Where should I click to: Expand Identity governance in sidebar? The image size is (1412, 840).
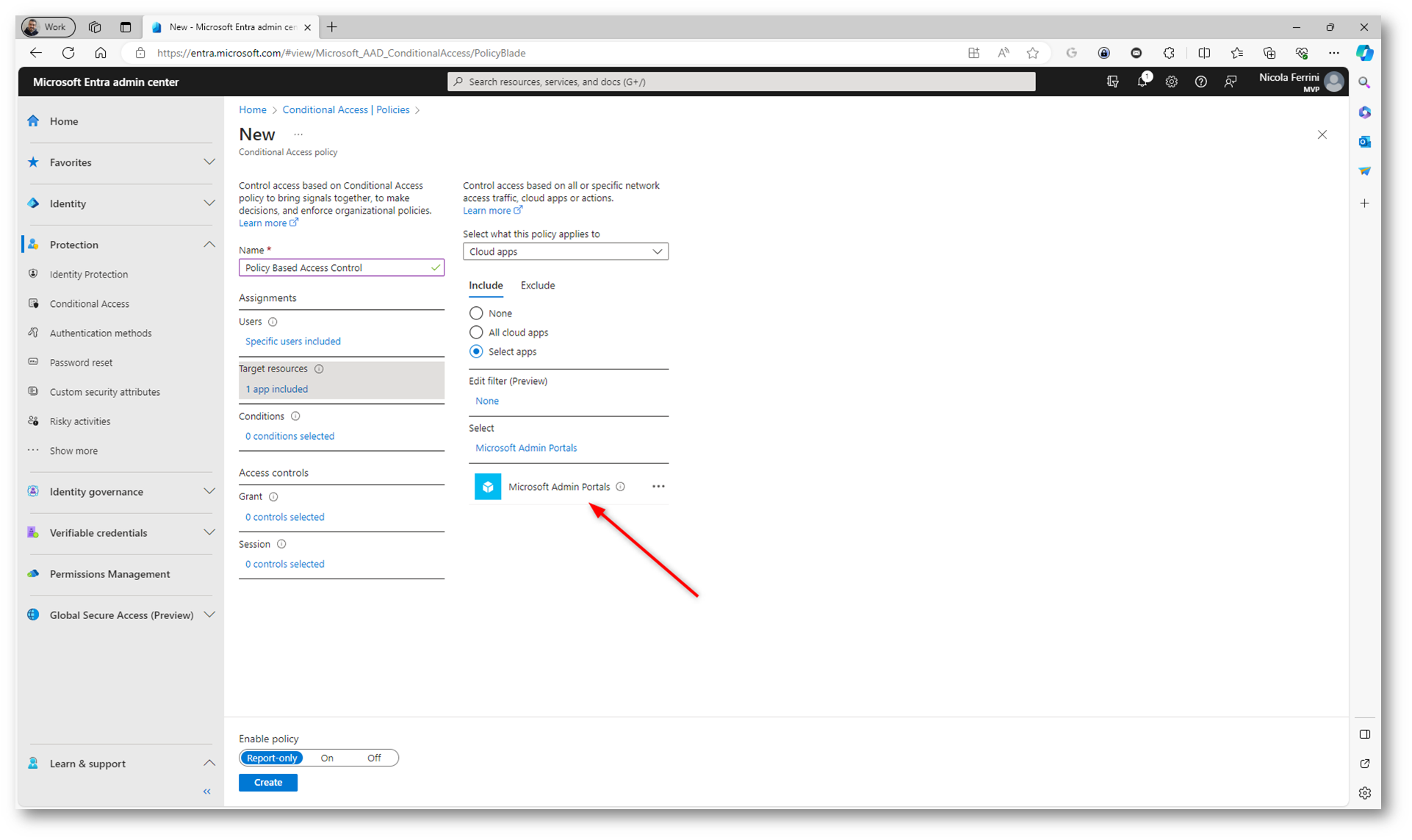(209, 491)
